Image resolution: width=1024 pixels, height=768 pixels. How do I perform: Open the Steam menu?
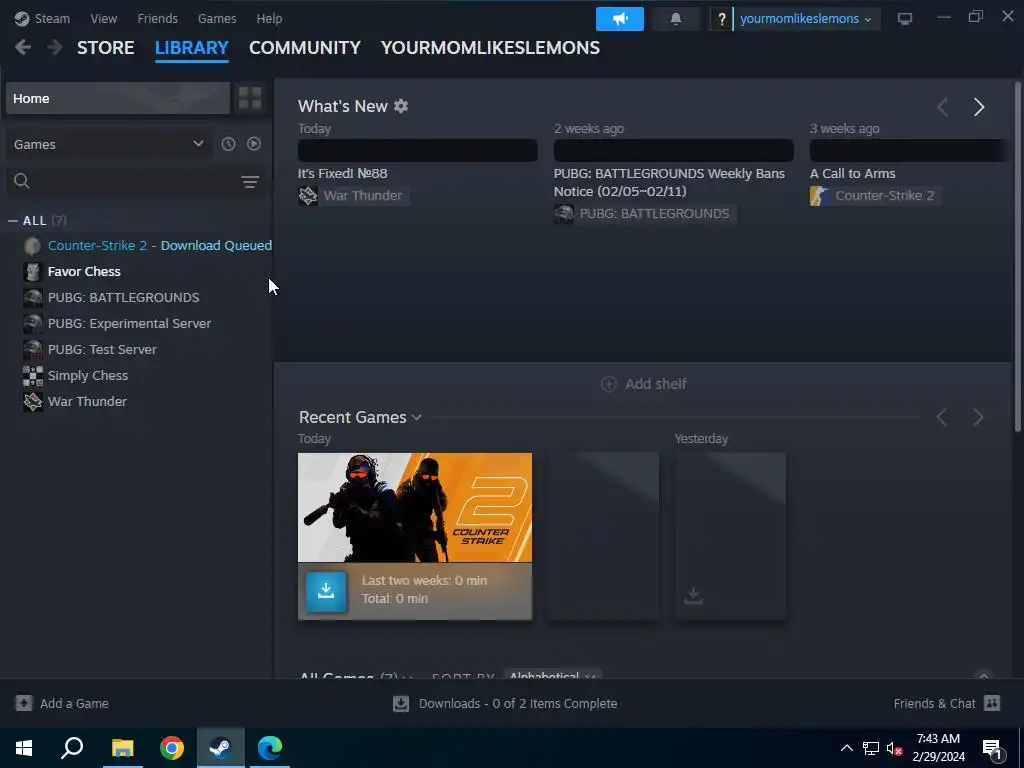pyautogui.click(x=52, y=18)
